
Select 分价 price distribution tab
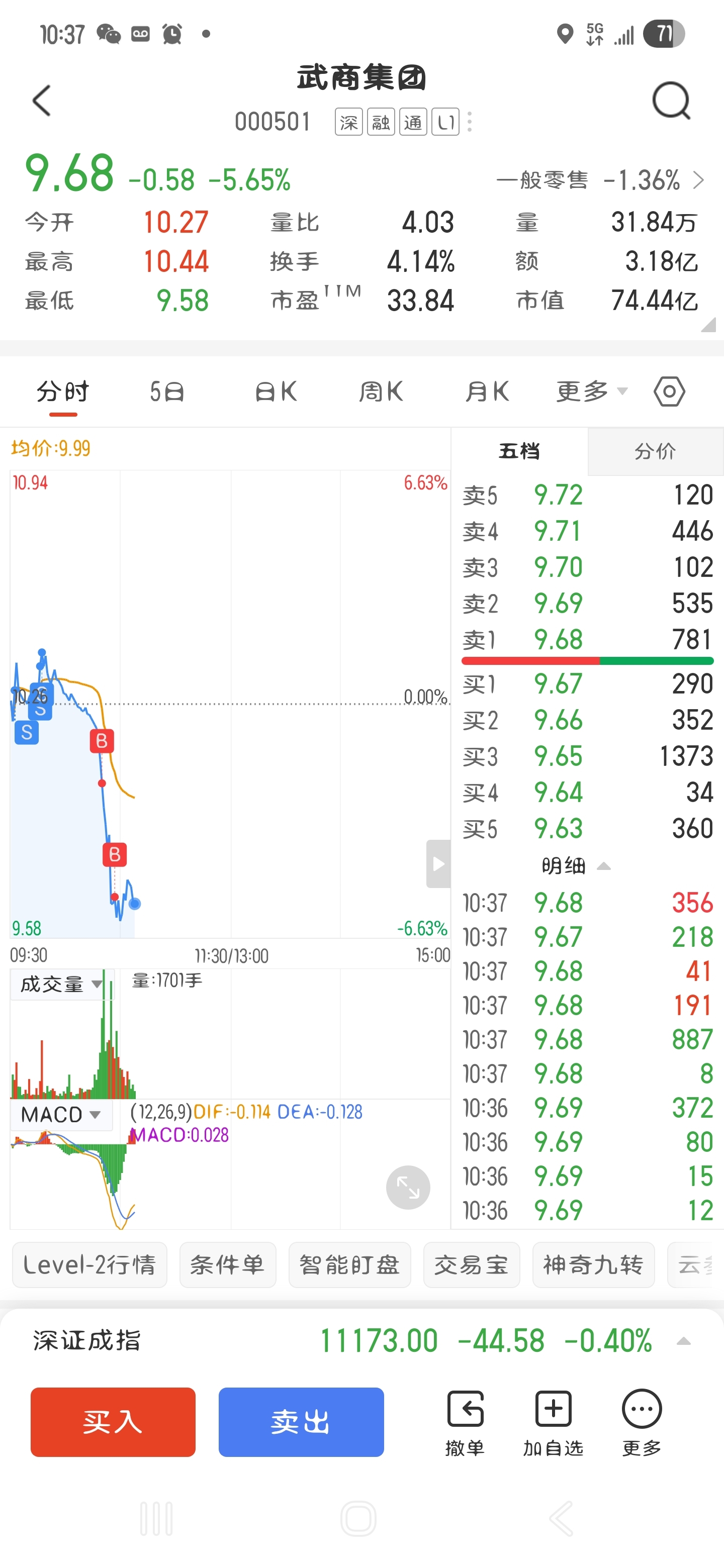coord(655,451)
